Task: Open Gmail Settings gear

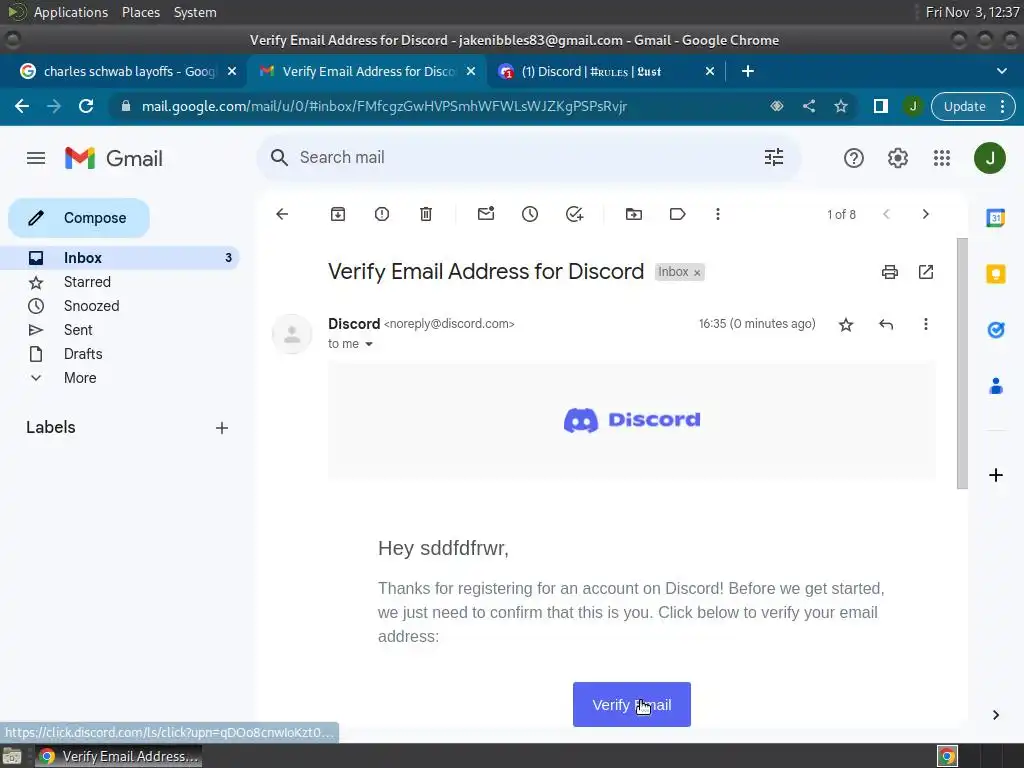Action: point(898,158)
